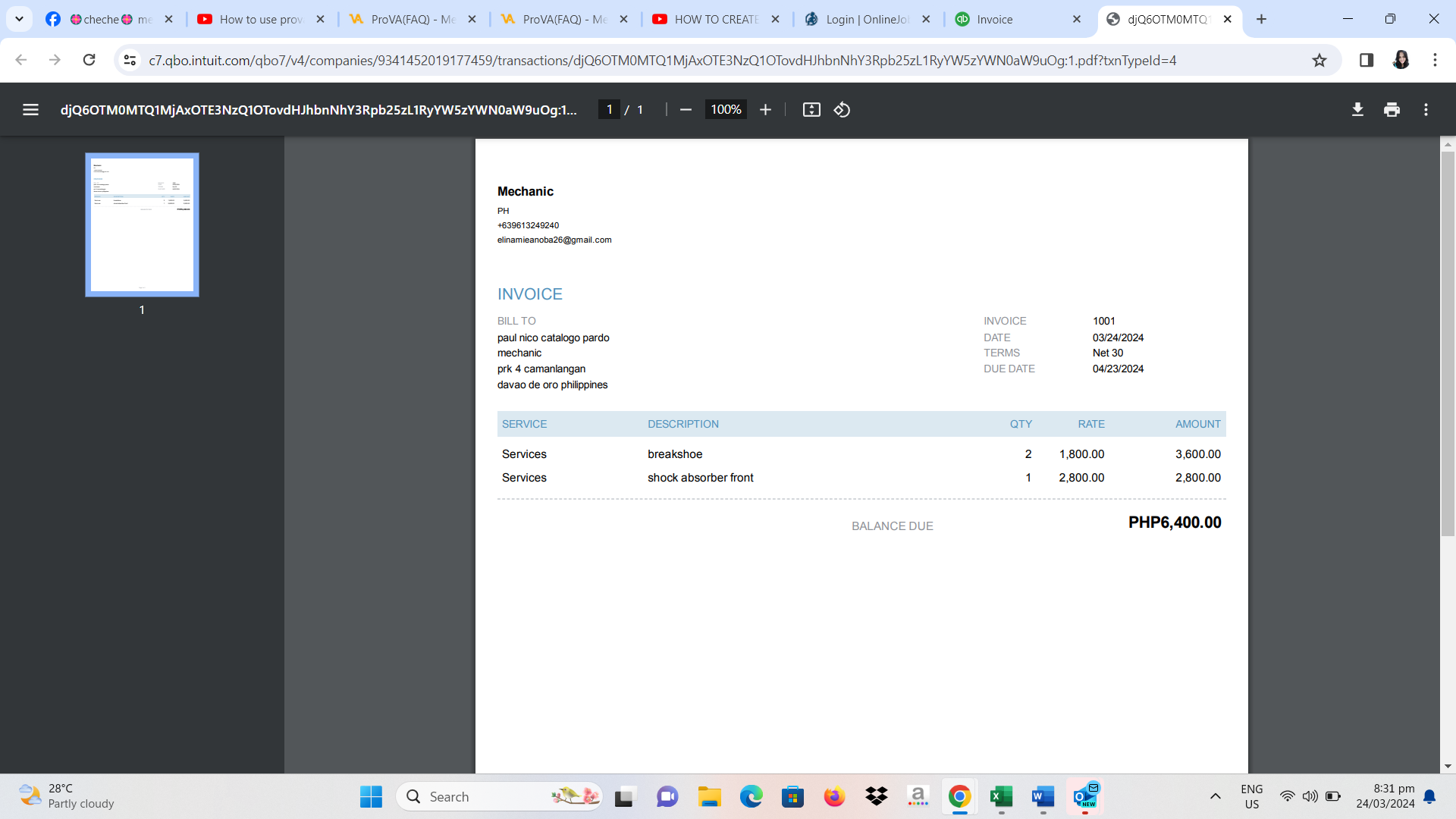Screen dimensions: 1456x819
Task: Download the invoice PDF
Action: pos(1357,110)
